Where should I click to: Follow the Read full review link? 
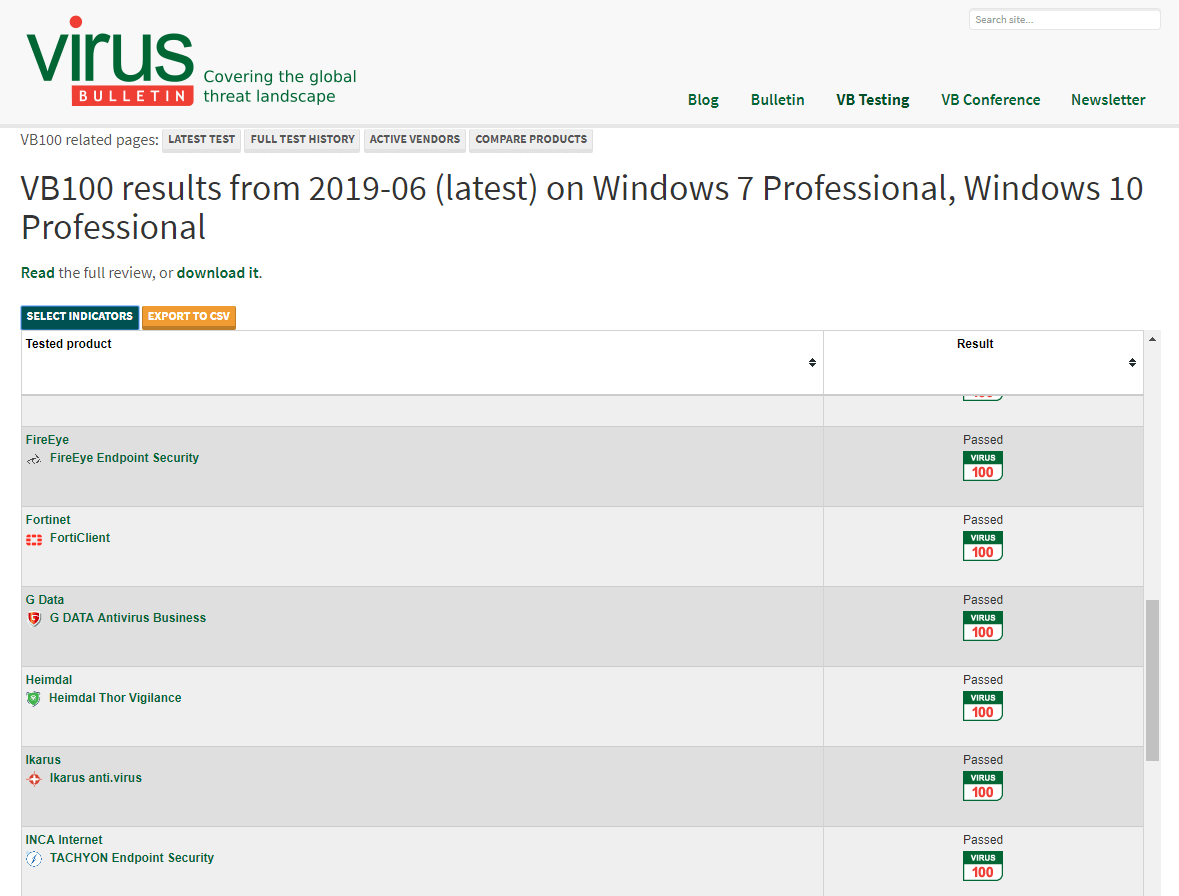38,273
